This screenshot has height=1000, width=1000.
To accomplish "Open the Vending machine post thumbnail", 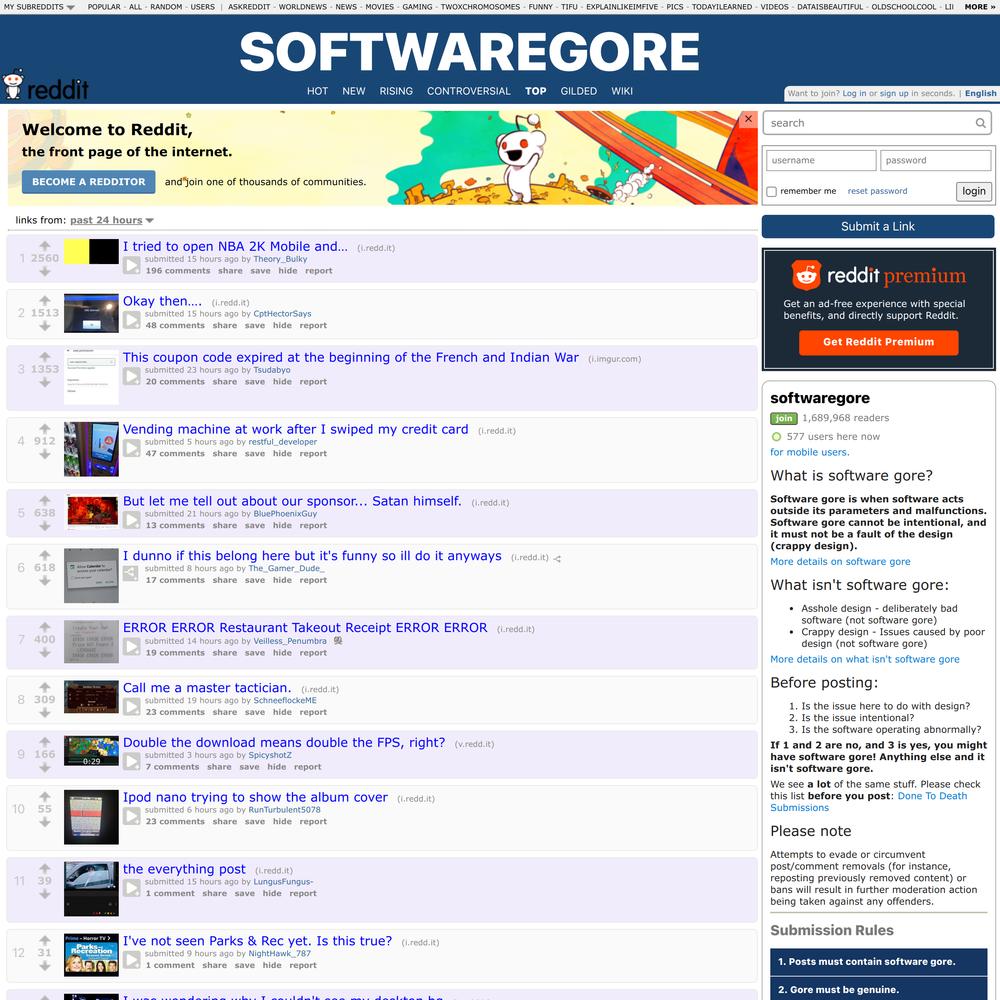I will coord(91,449).
